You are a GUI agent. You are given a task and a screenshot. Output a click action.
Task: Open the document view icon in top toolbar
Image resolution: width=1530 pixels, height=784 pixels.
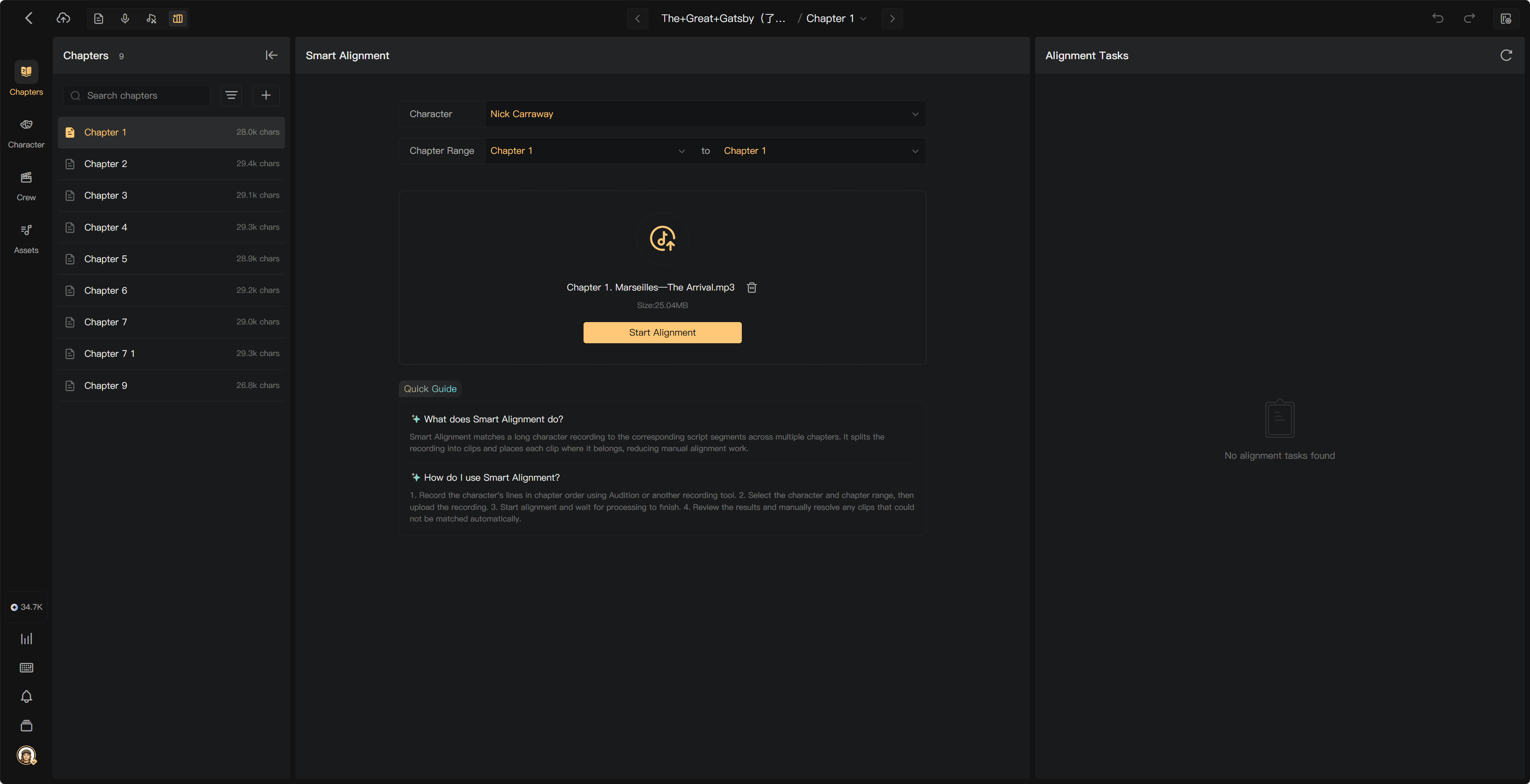coord(99,18)
